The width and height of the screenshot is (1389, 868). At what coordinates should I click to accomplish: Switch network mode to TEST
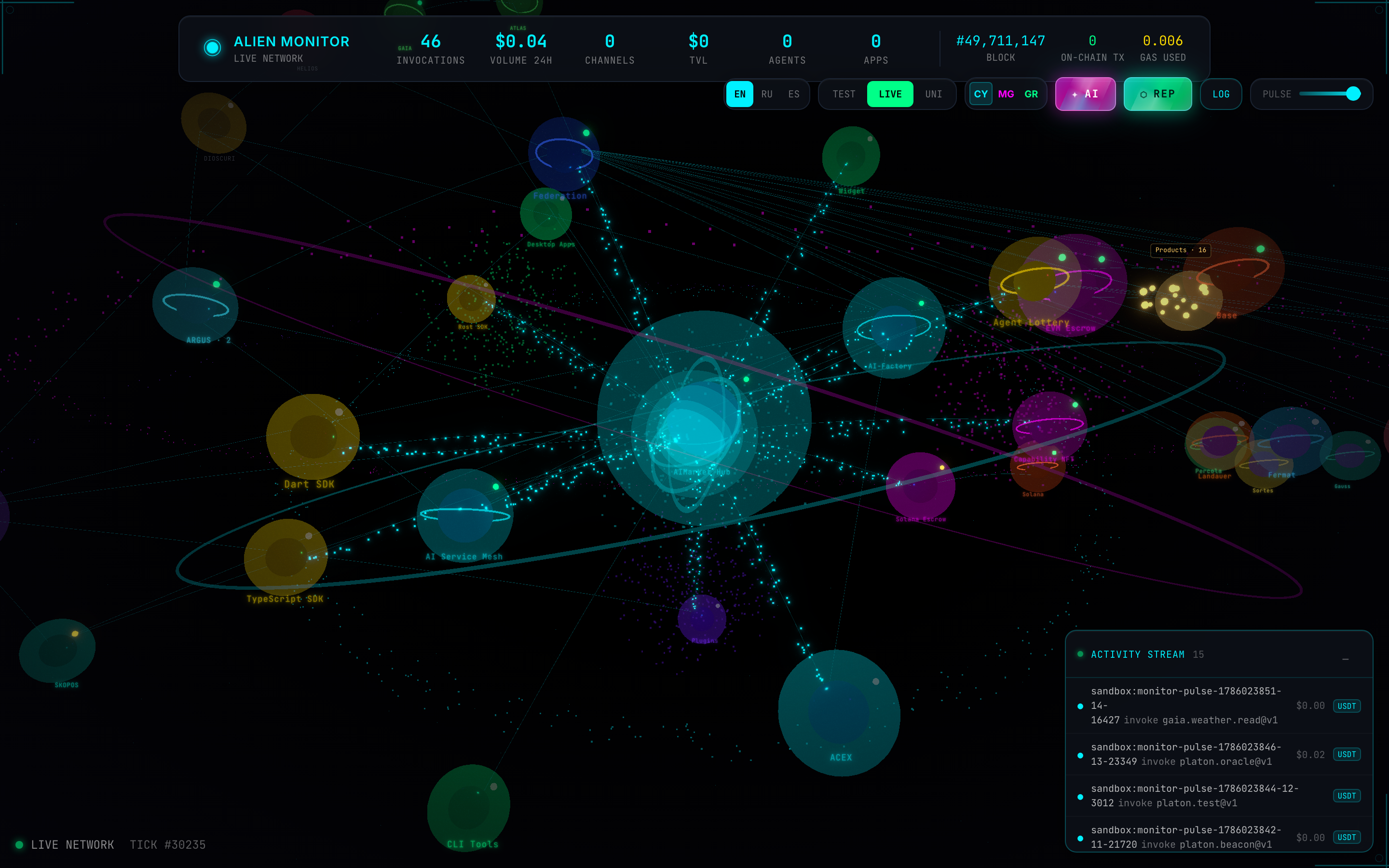[844, 94]
